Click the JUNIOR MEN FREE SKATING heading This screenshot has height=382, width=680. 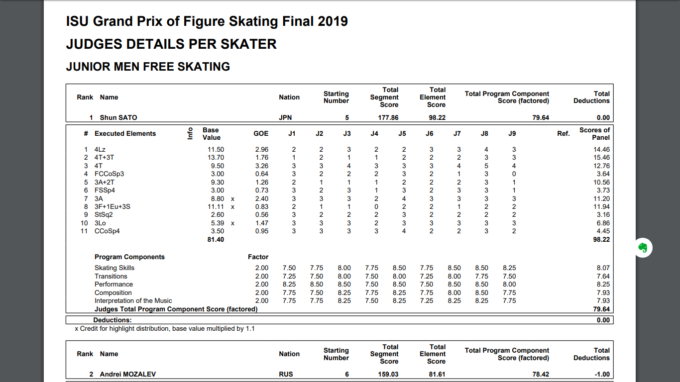coord(148,67)
